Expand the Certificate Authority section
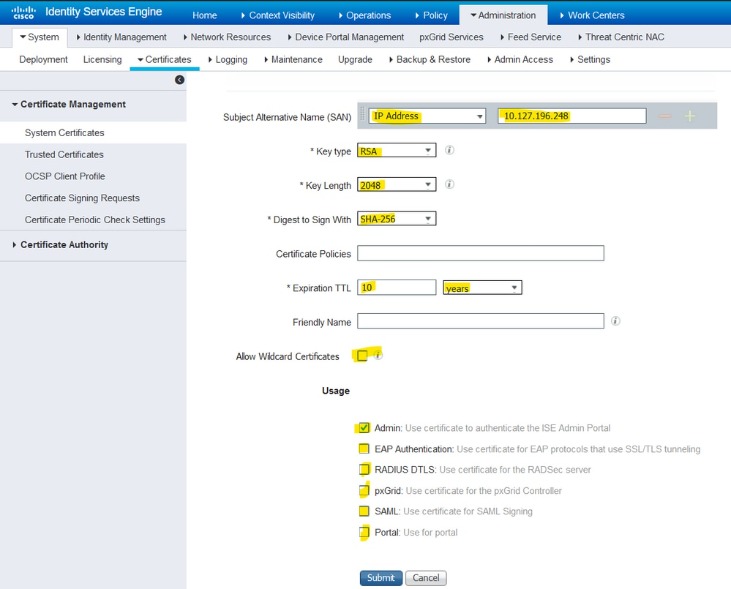This screenshot has width=731, height=589. click(61, 244)
